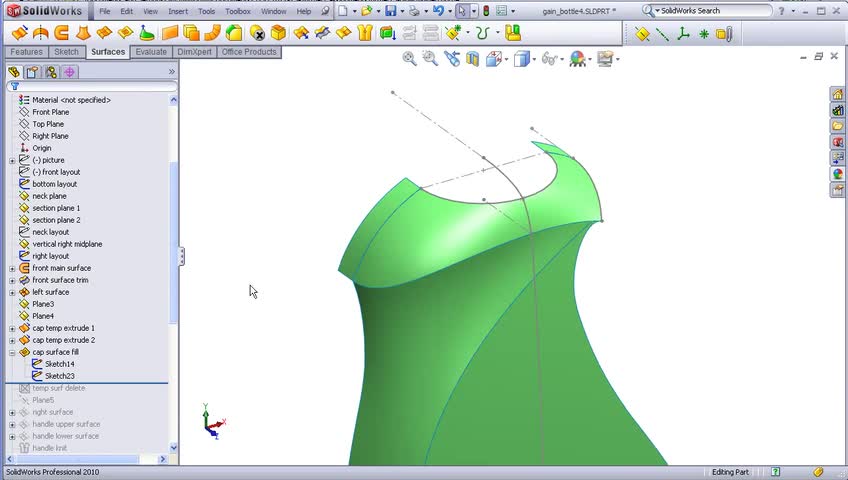Select the Revolved Surface tool
The width and height of the screenshot is (848, 480).
click(x=41, y=34)
